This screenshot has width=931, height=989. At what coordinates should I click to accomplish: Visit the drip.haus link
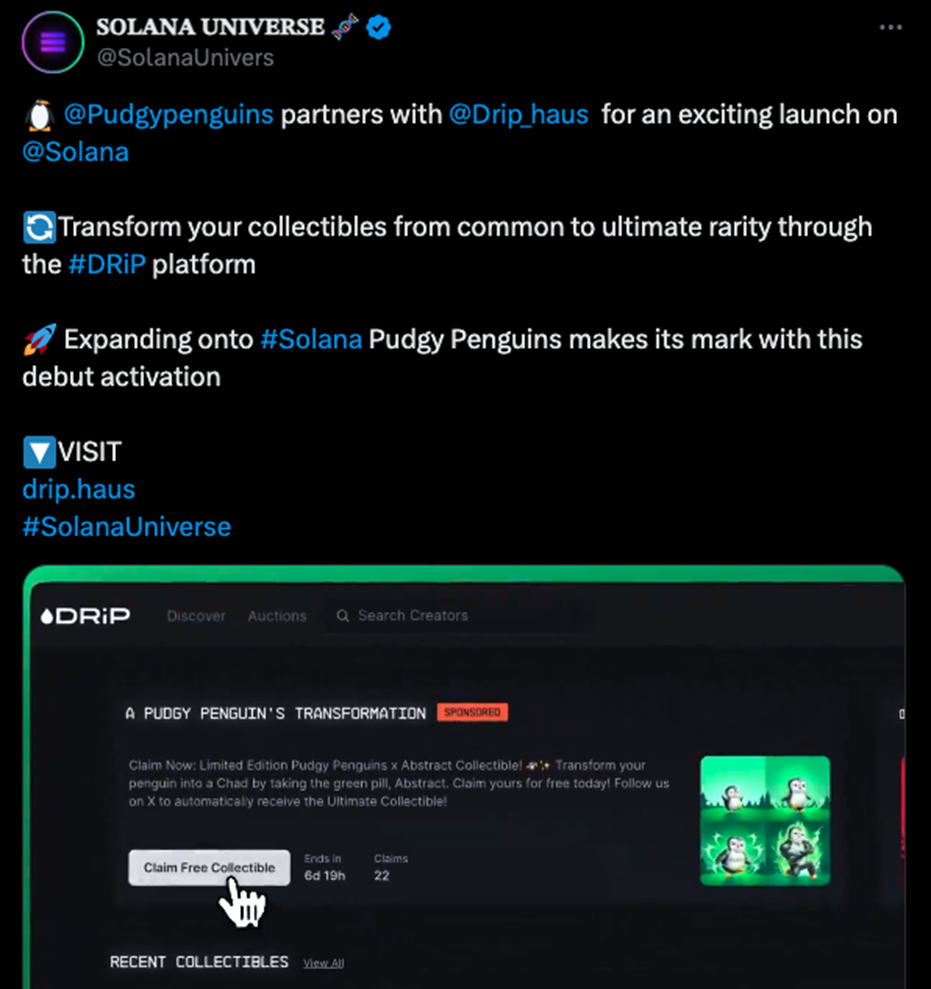point(79,489)
